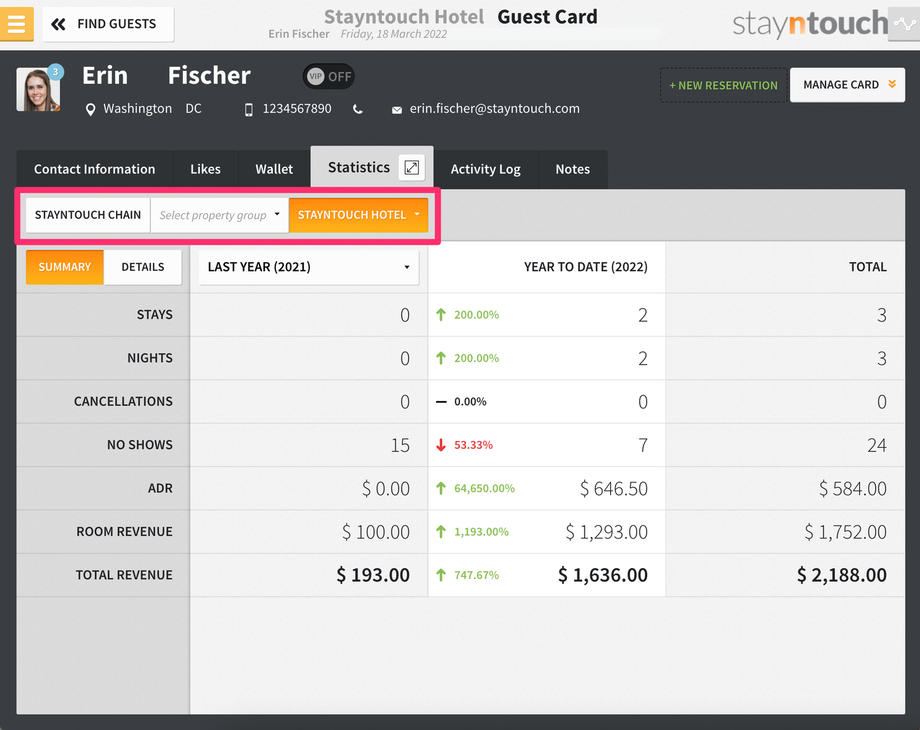
Task: Click the TOTAL column header
Action: tap(868, 267)
